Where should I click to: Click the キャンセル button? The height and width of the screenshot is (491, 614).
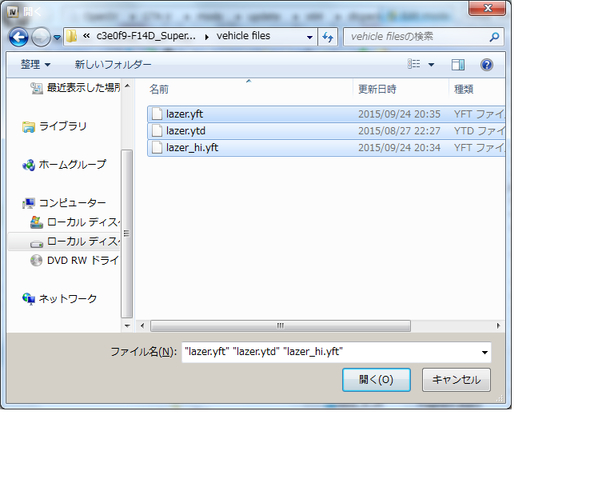[x=456, y=380]
